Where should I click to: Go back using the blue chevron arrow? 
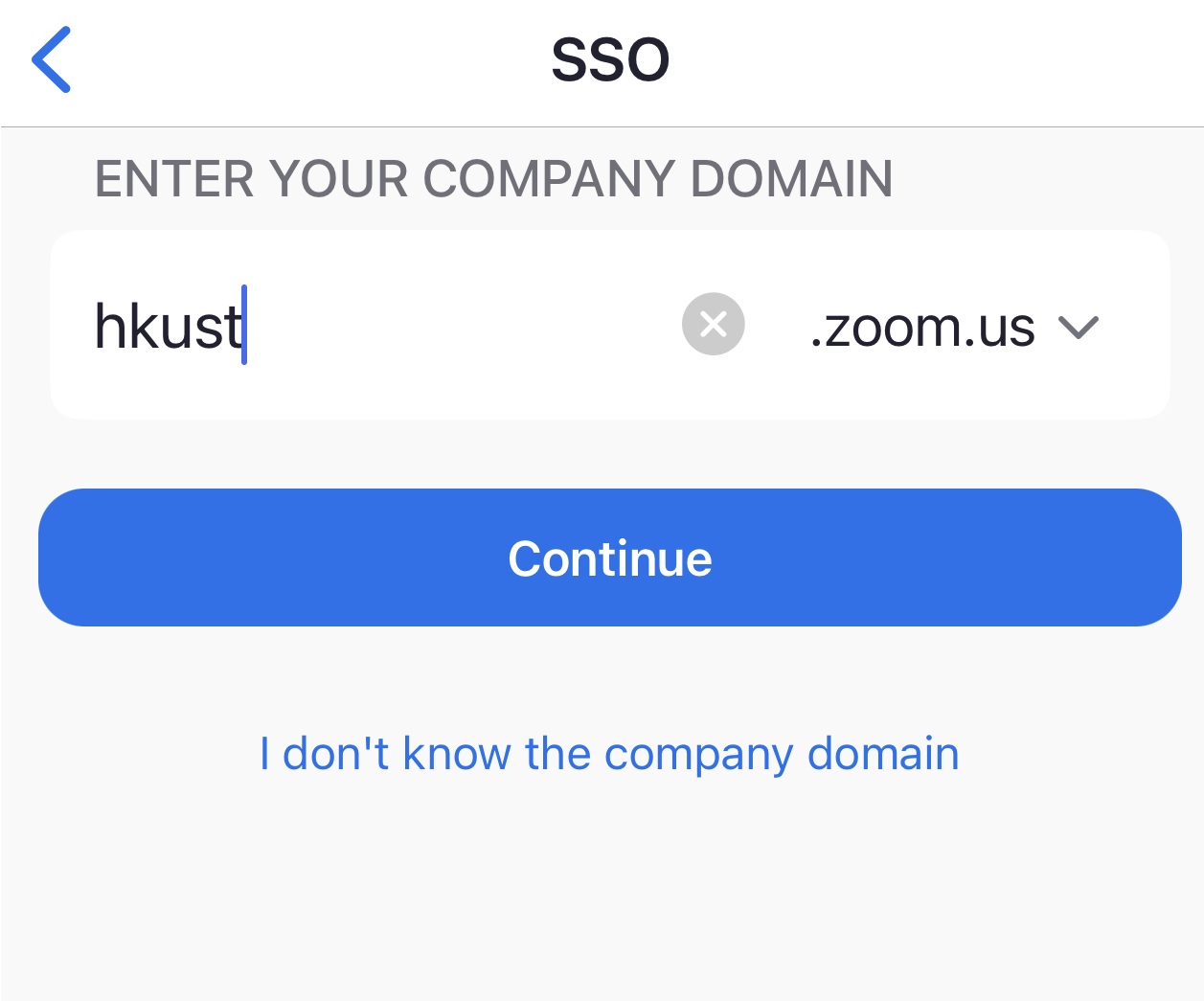tap(52, 59)
